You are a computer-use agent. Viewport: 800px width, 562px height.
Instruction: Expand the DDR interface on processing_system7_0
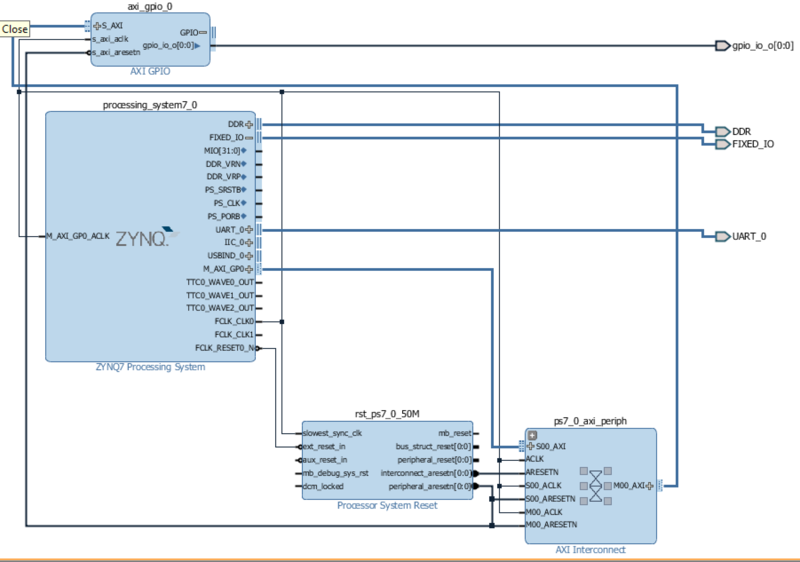249,124
